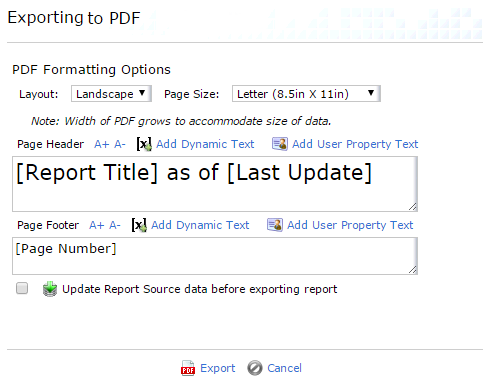488x387 pixels.
Task: Focus the Page Footer text area with [Page Number]
Action: pos(215,256)
